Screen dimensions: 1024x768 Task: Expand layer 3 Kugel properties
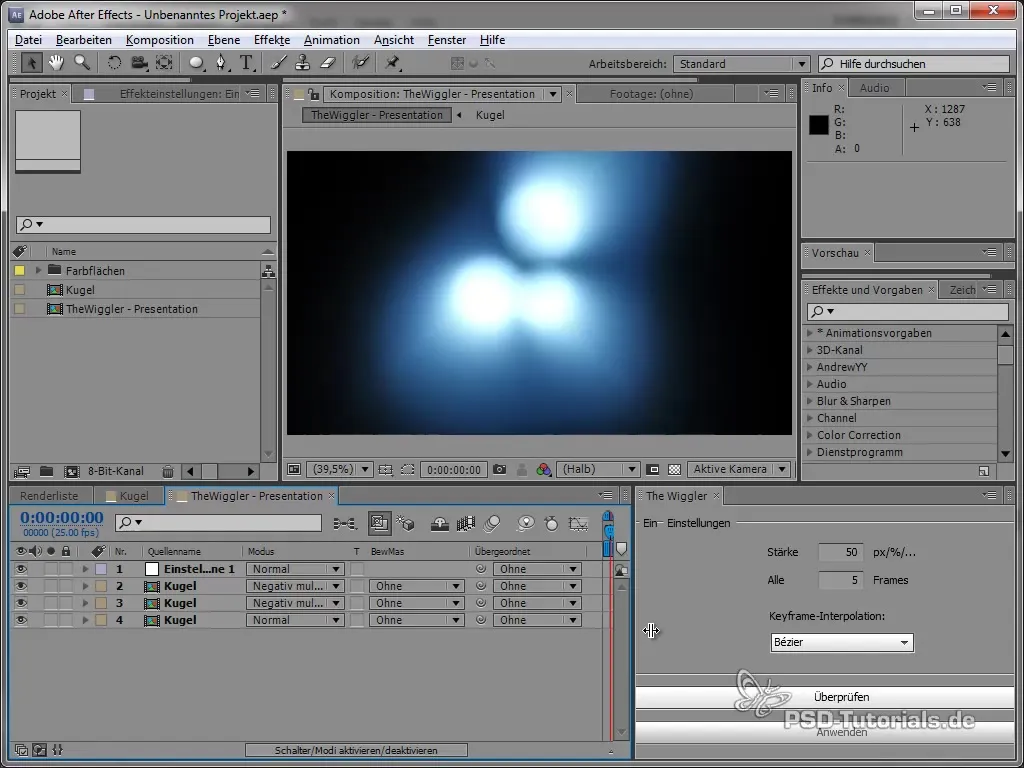(x=85, y=603)
